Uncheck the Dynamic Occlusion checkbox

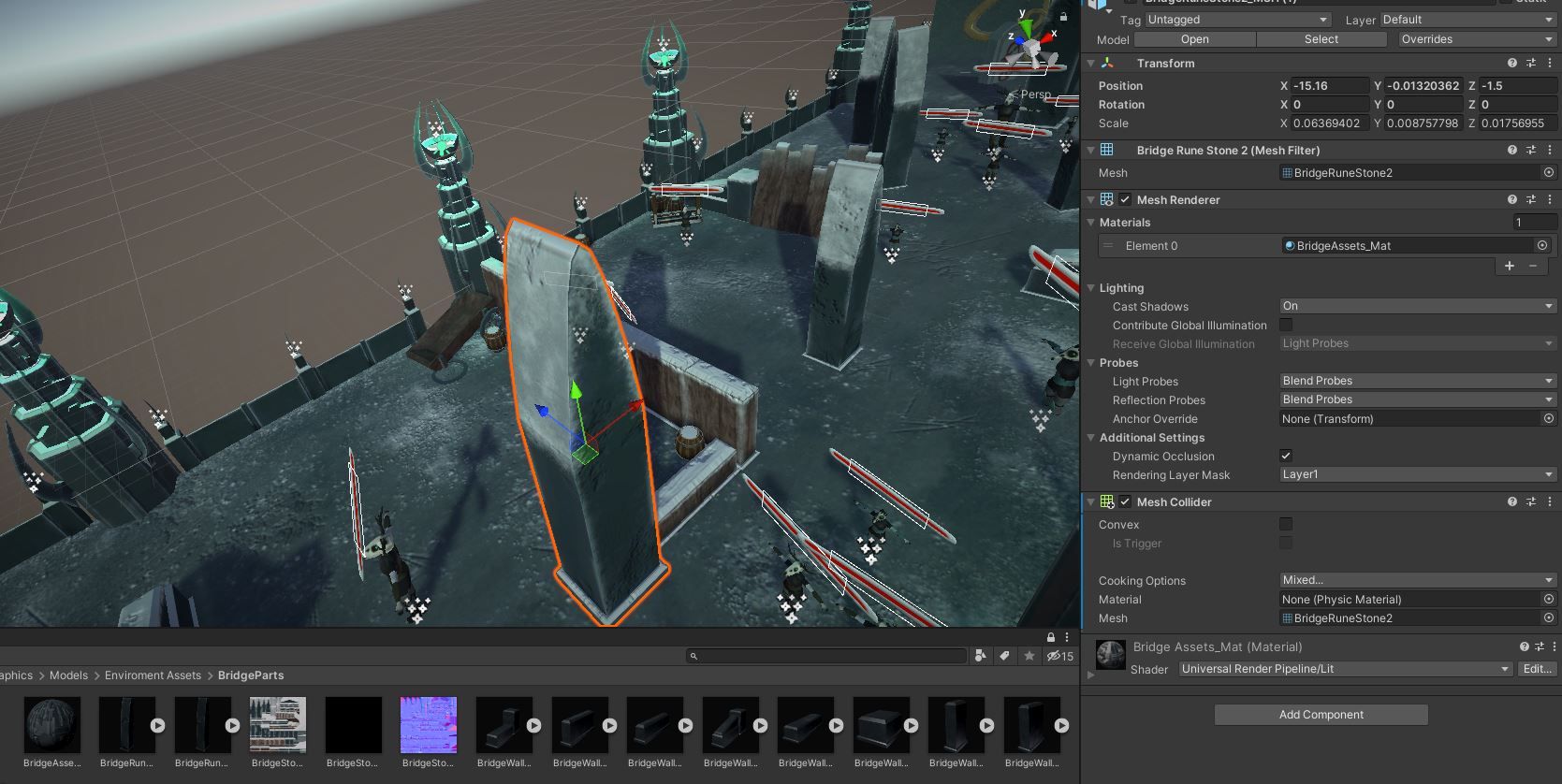(x=1286, y=456)
